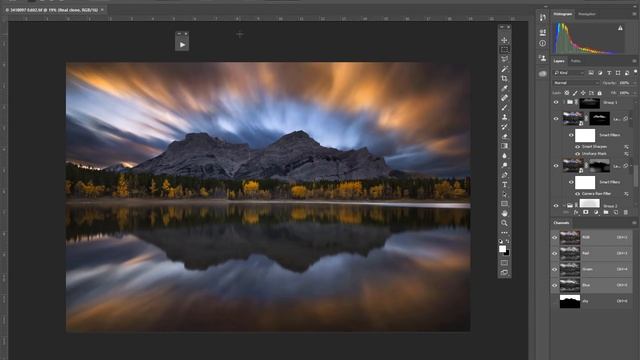
Task: Click the Delete layer trash button
Action: click(x=626, y=213)
